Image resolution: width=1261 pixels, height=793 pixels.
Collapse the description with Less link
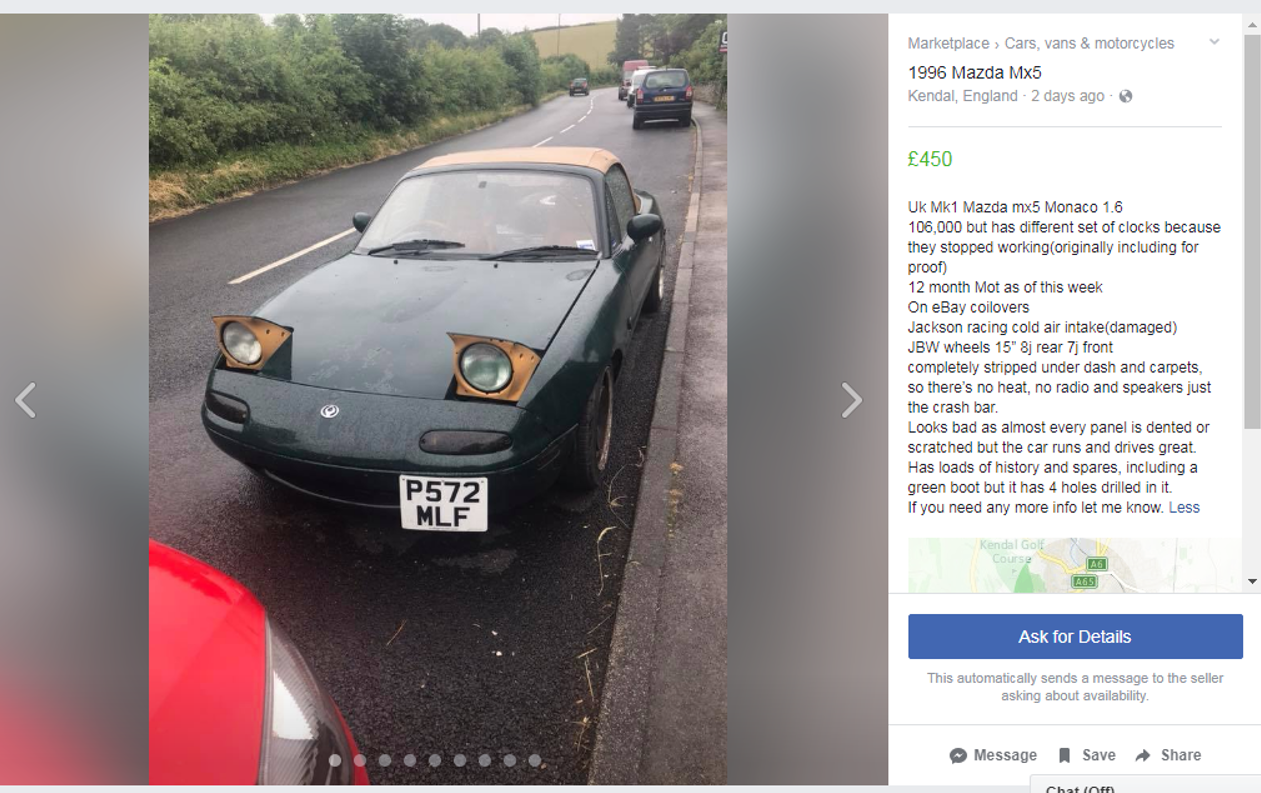(x=1184, y=507)
